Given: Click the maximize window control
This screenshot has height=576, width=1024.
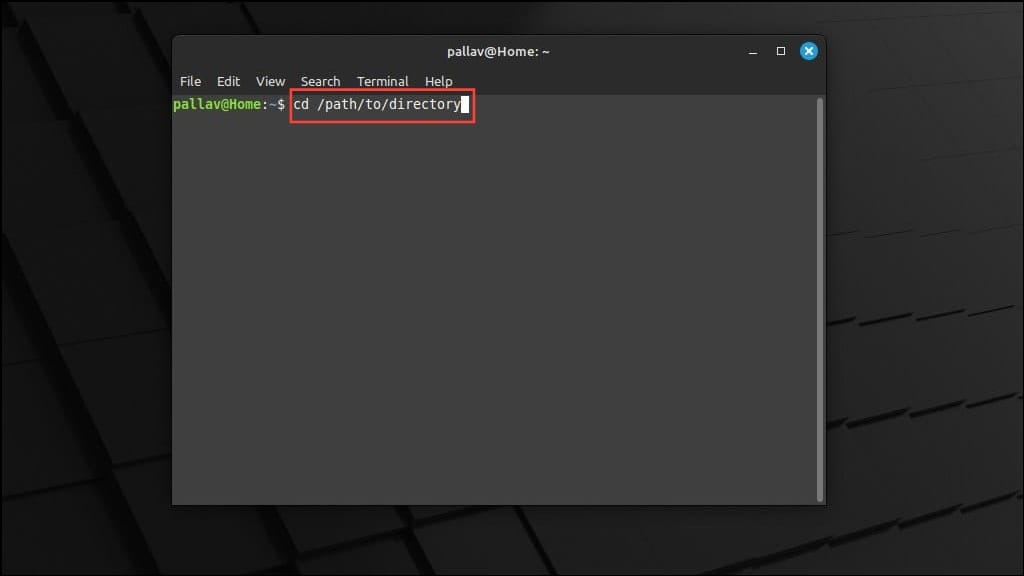Looking at the screenshot, I should (x=780, y=51).
